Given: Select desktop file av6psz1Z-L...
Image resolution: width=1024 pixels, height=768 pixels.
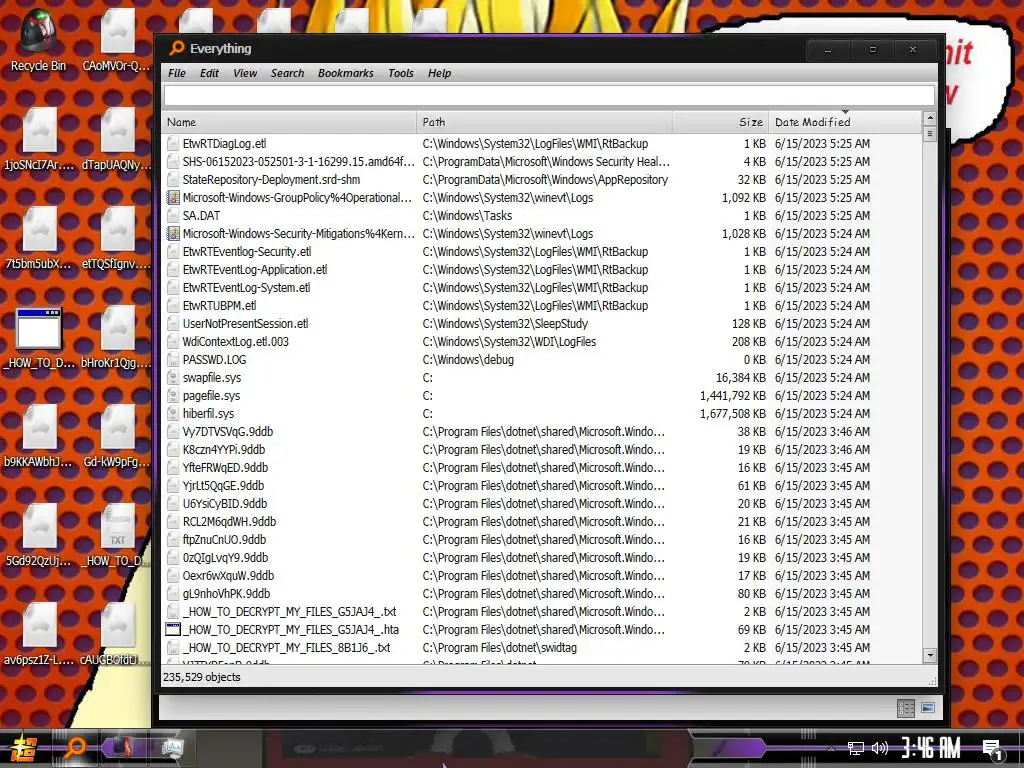Looking at the screenshot, I should [39, 635].
